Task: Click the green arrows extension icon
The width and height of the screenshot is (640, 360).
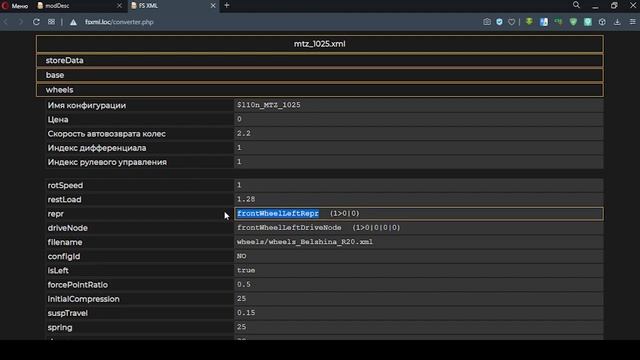Action: coord(529,22)
